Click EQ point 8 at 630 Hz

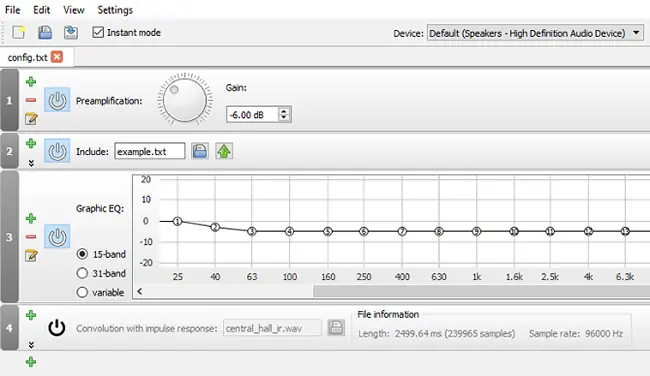[x=439, y=231]
